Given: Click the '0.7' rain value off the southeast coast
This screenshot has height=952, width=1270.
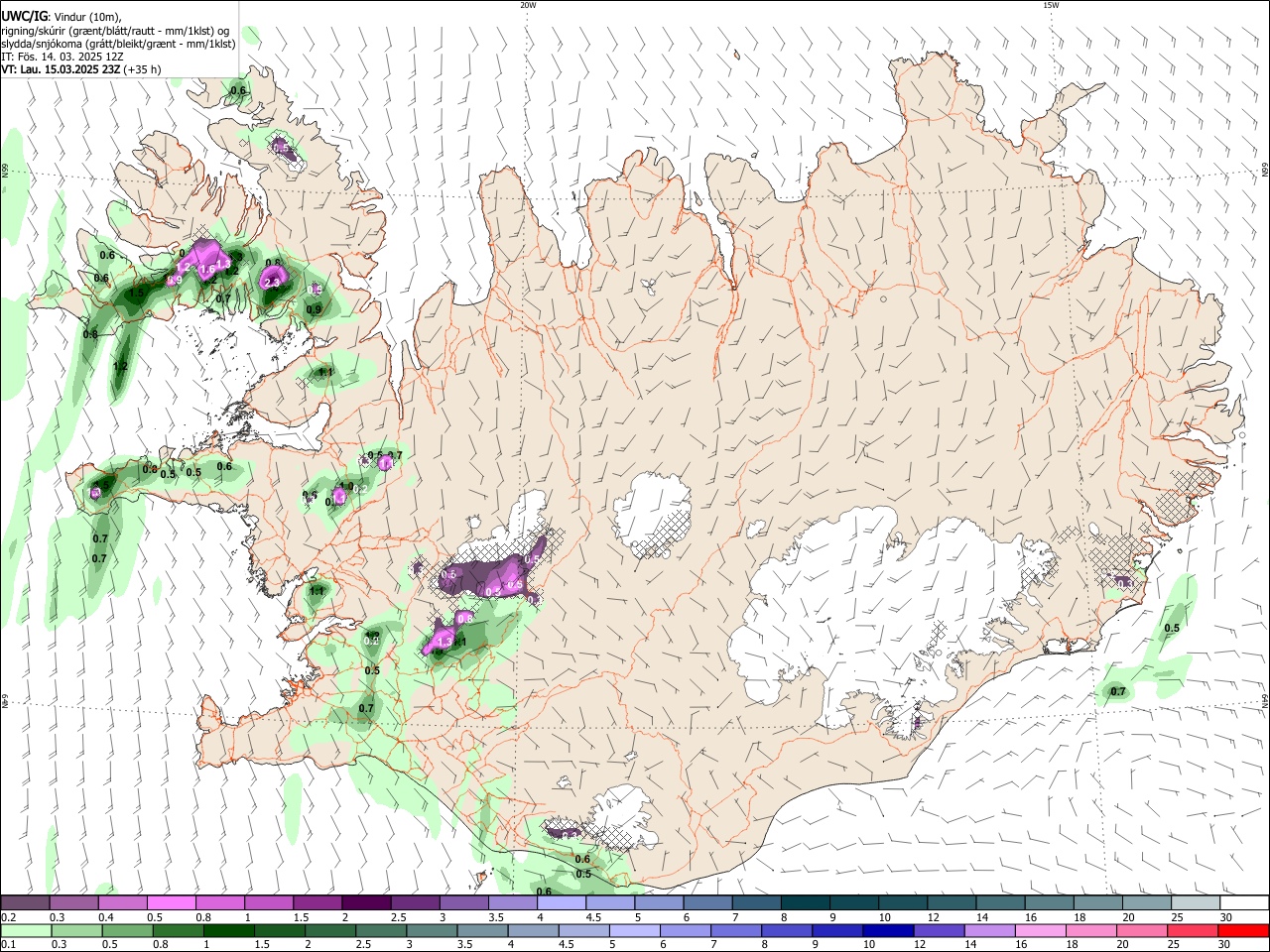Looking at the screenshot, I should tap(1118, 691).
